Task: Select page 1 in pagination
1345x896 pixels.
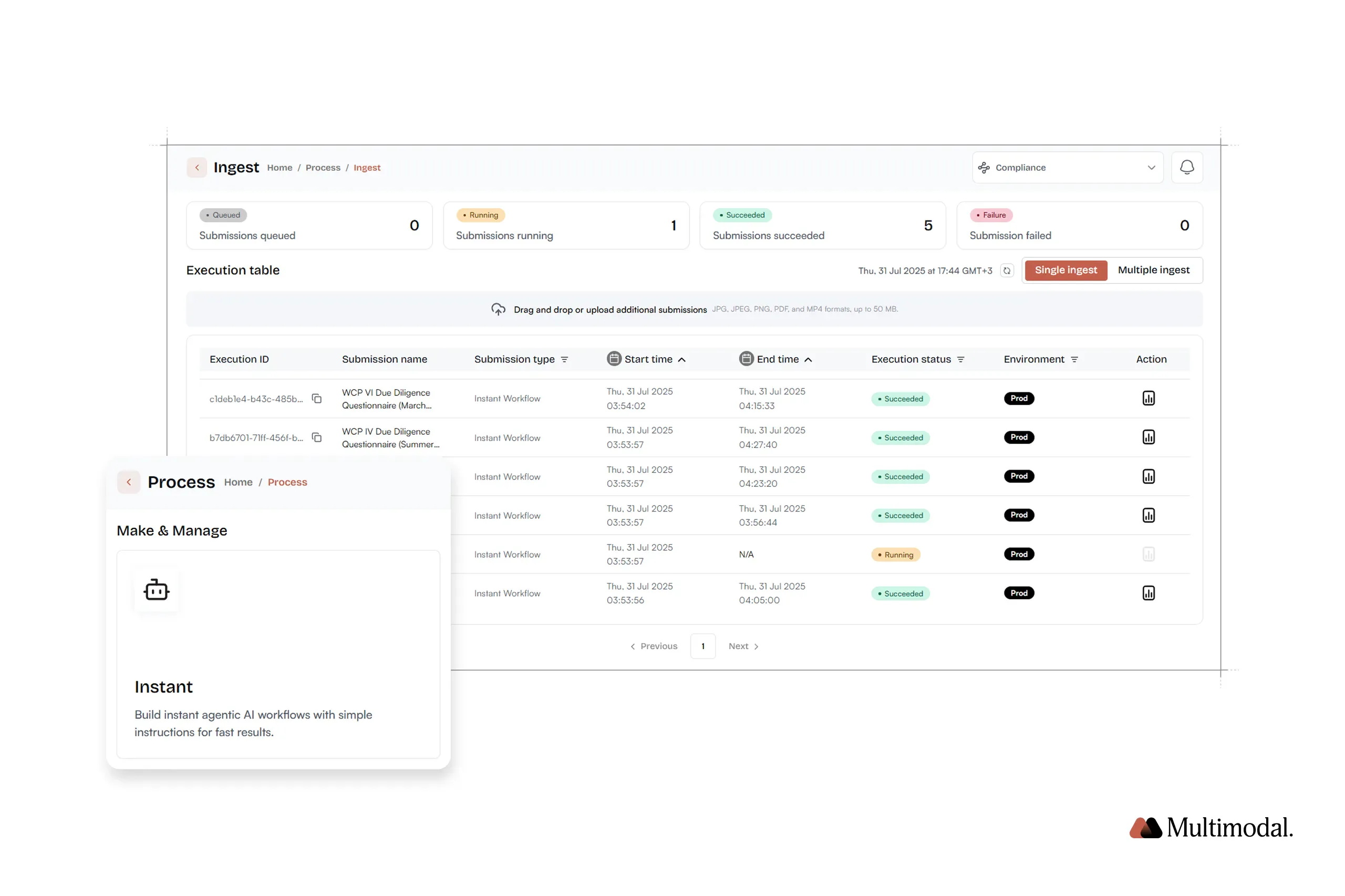Action: [x=702, y=647]
